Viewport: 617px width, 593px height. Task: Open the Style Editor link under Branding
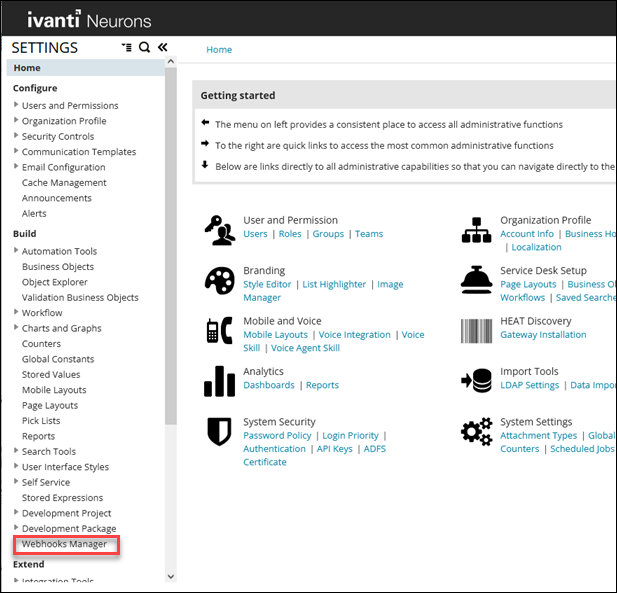click(x=267, y=284)
